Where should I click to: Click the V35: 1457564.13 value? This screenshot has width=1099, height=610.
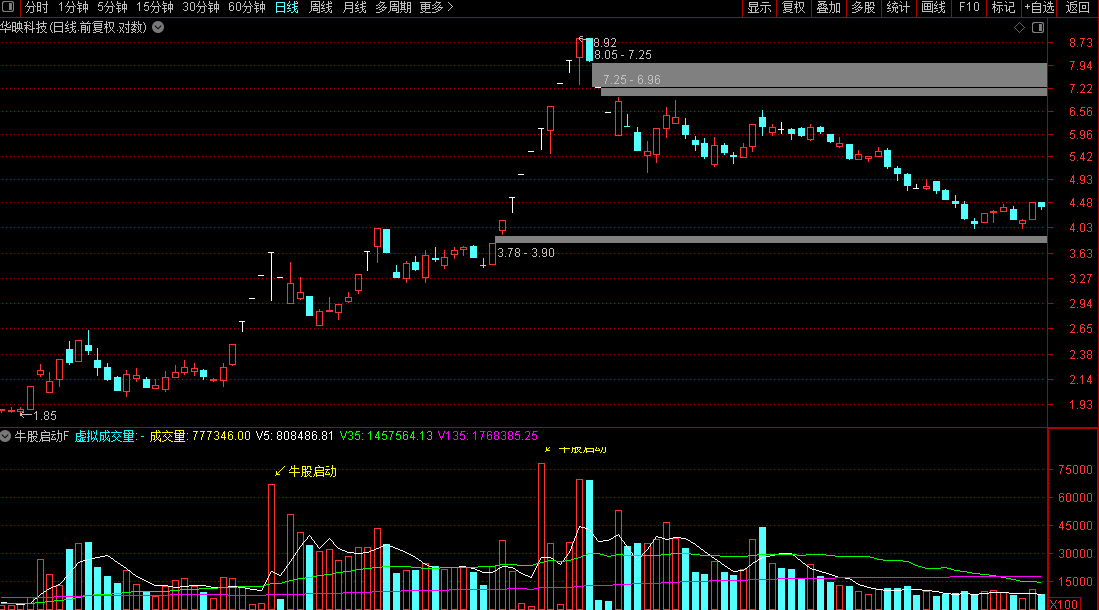[x=386, y=436]
